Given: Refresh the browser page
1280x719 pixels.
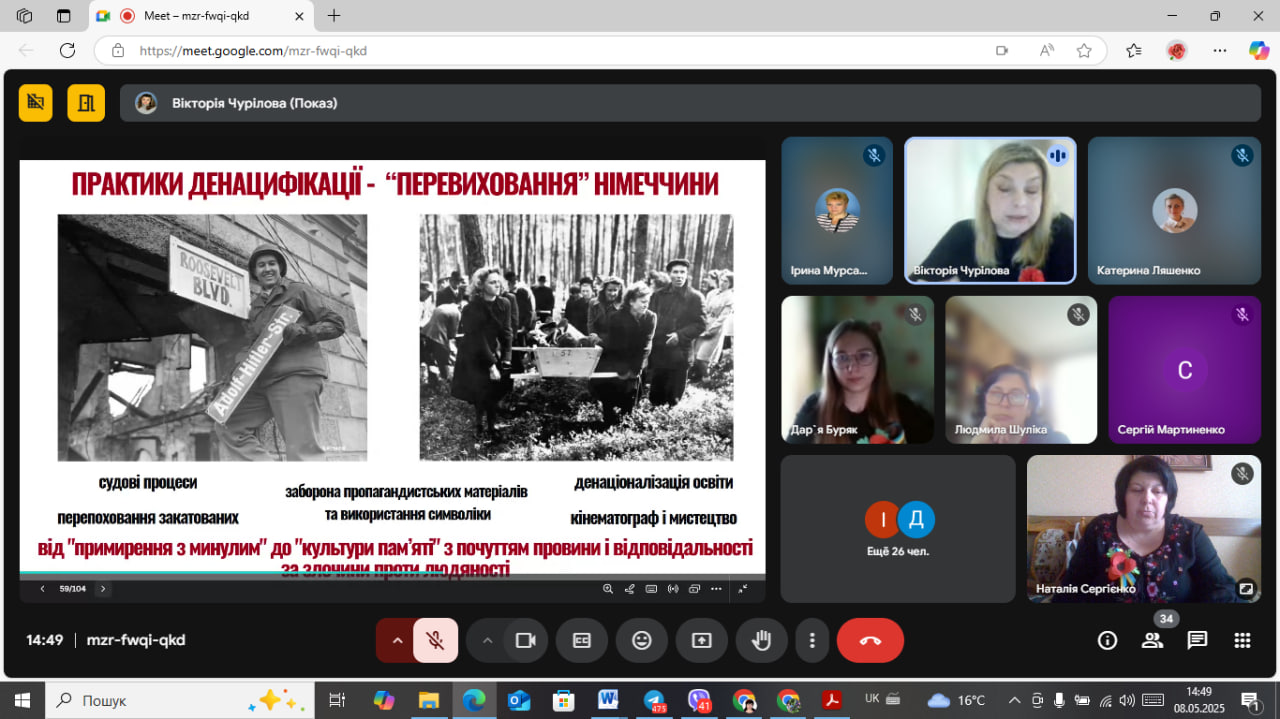Looking at the screenshot, I should pos(68,50).
